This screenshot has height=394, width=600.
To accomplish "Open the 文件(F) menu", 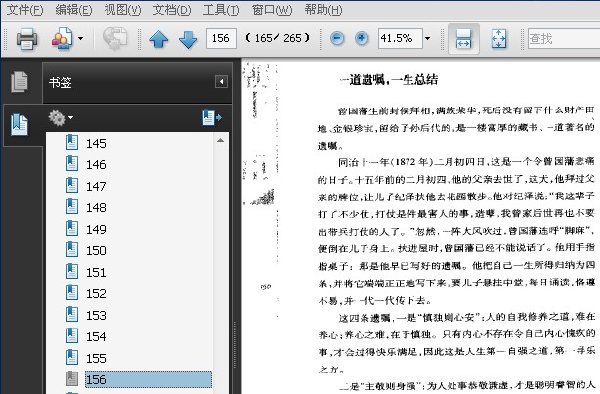I will (x=25, y=10).
